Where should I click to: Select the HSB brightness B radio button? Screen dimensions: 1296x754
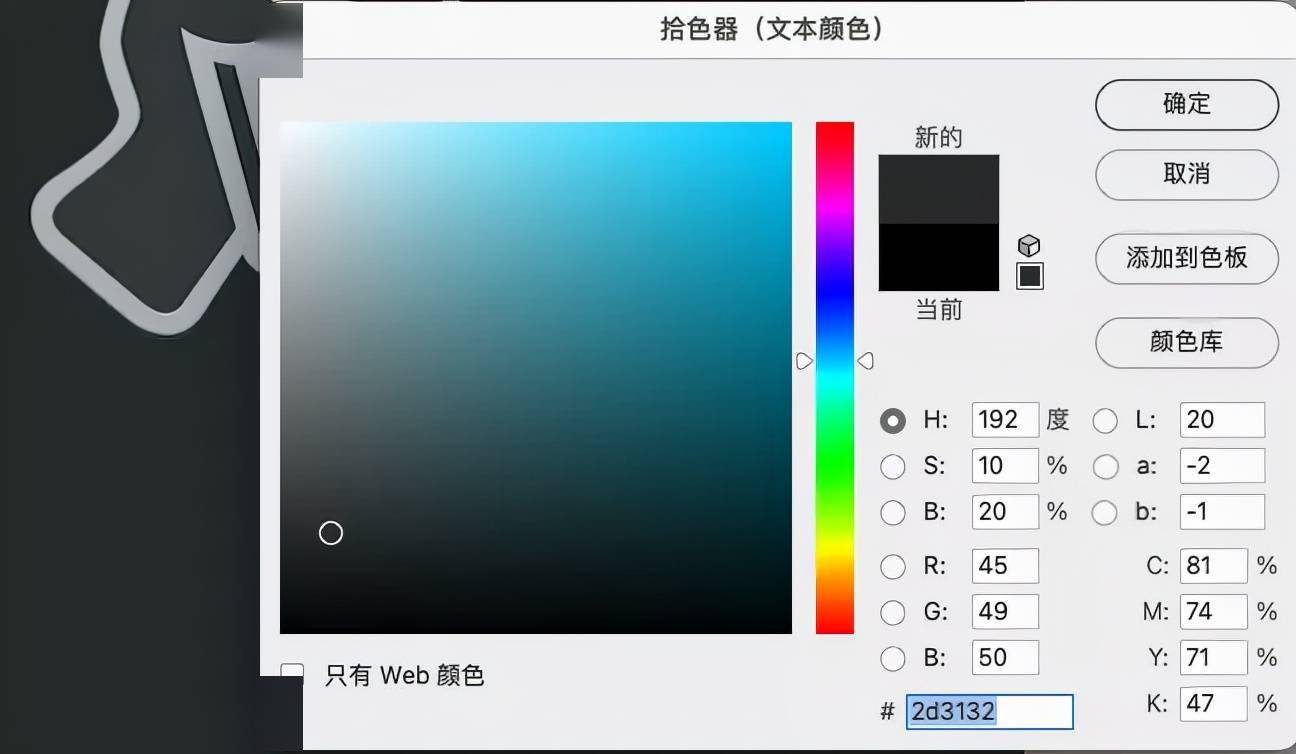click(x=892, y=513)
